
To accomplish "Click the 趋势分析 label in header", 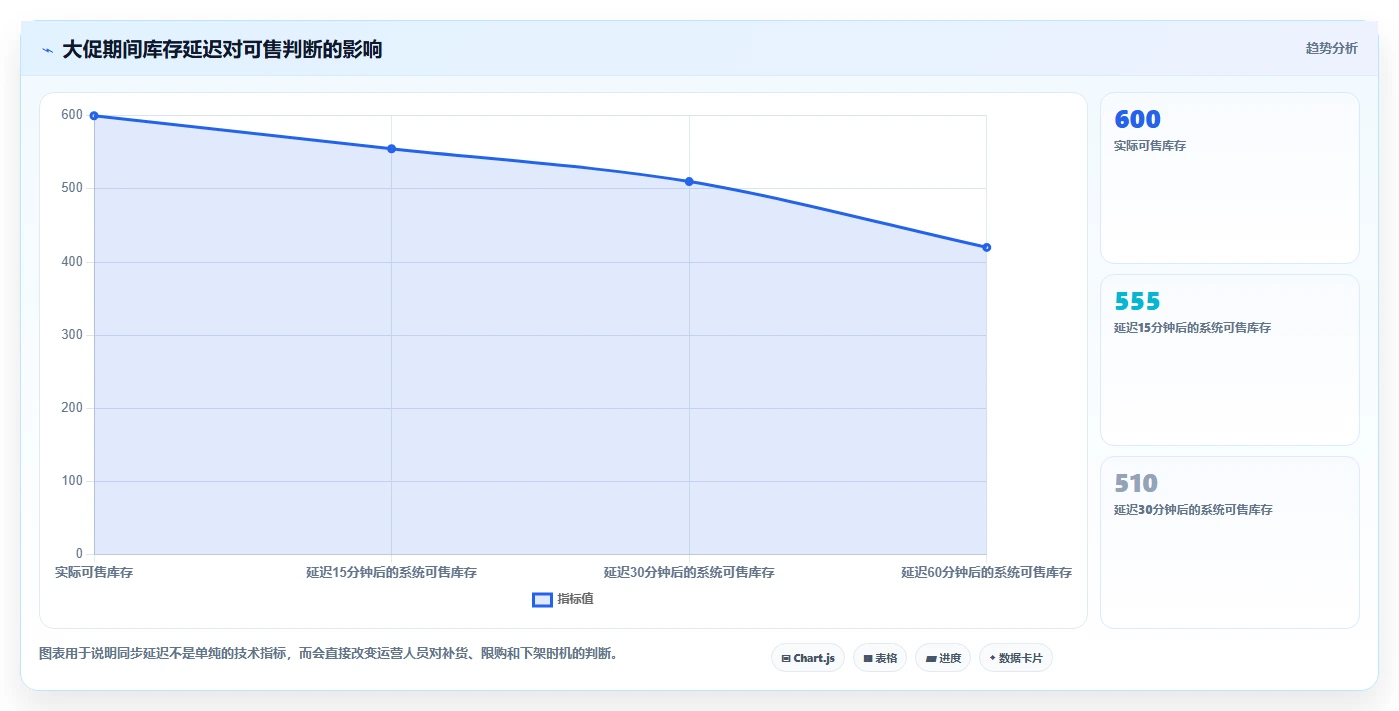I will [1332, 48].
